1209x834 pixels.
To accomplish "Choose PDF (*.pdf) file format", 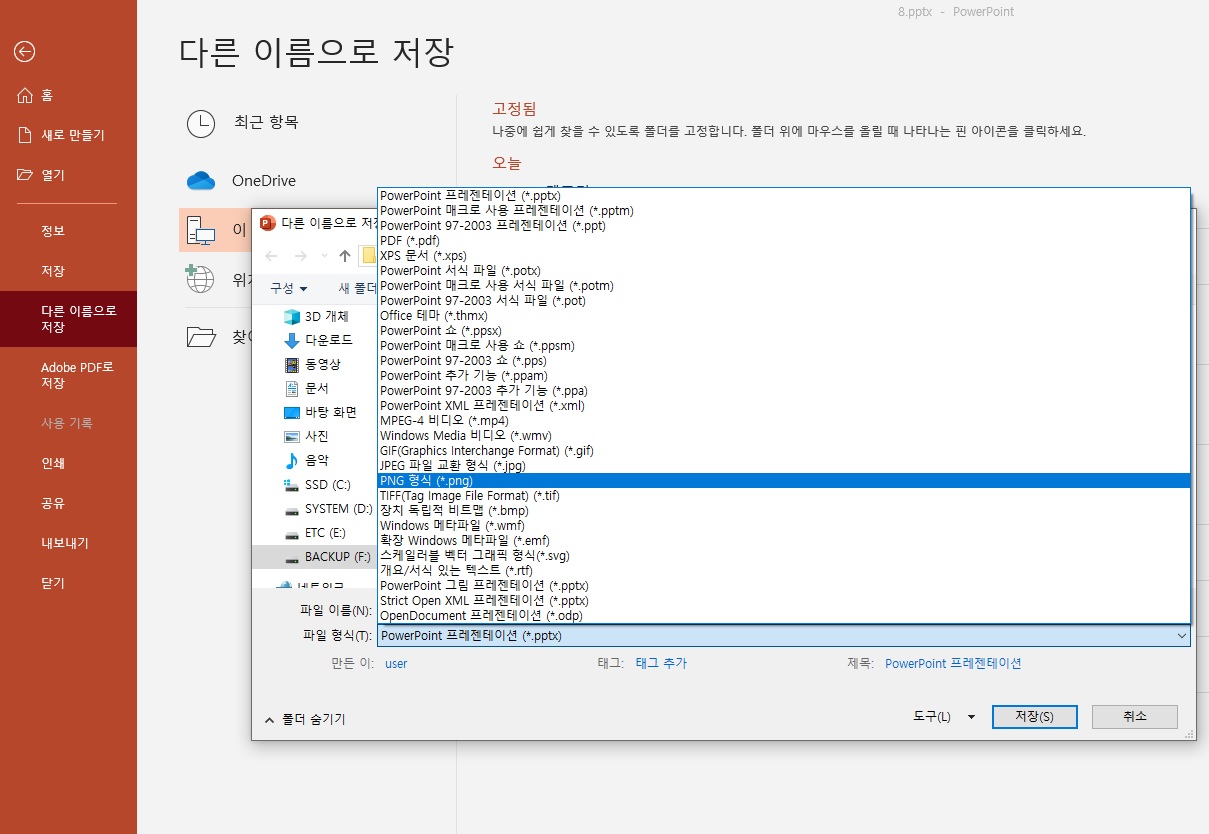I will [x=783, y=241].
